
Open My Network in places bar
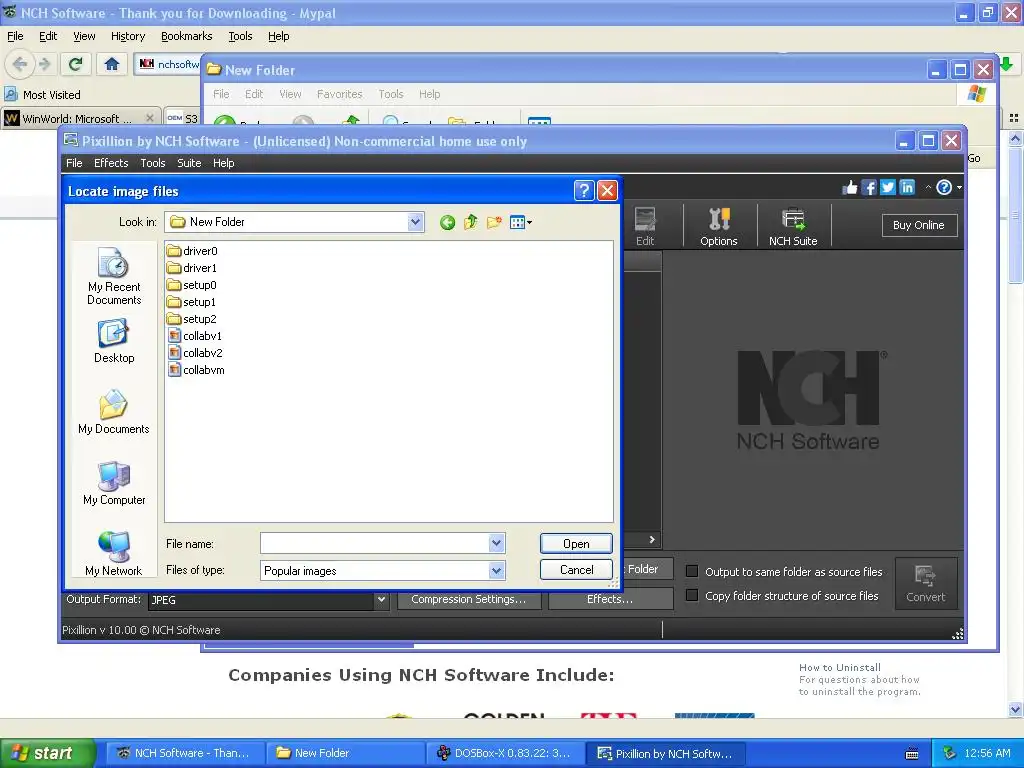tap(114, 554)
